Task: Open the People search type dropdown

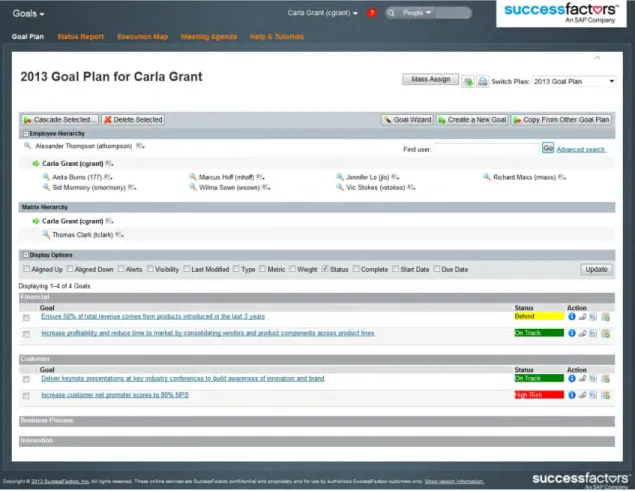Action: coord(417,13)
